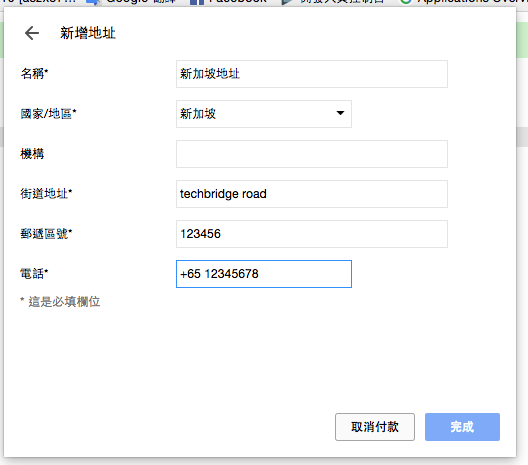Click the empty 機構 input field
This screenshot has width=528, height=465.
click(x=312, y=154)
